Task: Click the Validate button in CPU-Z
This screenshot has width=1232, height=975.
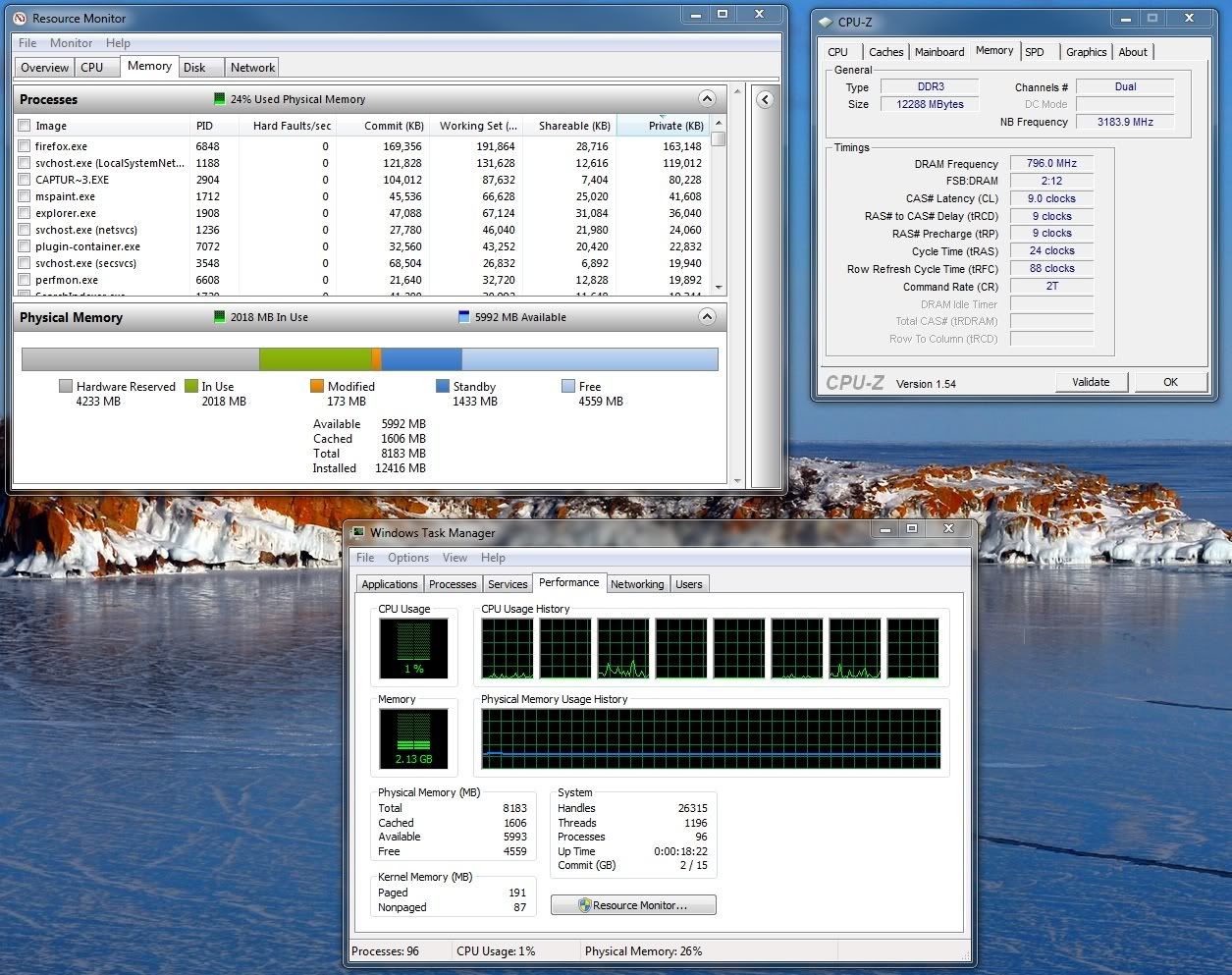Action: click(x=1092, y=382)
